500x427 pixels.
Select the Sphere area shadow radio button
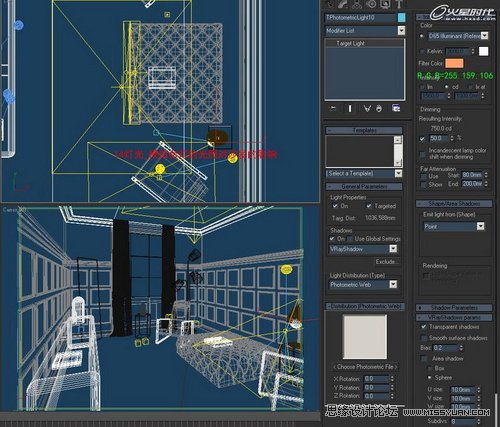point(430,377)
